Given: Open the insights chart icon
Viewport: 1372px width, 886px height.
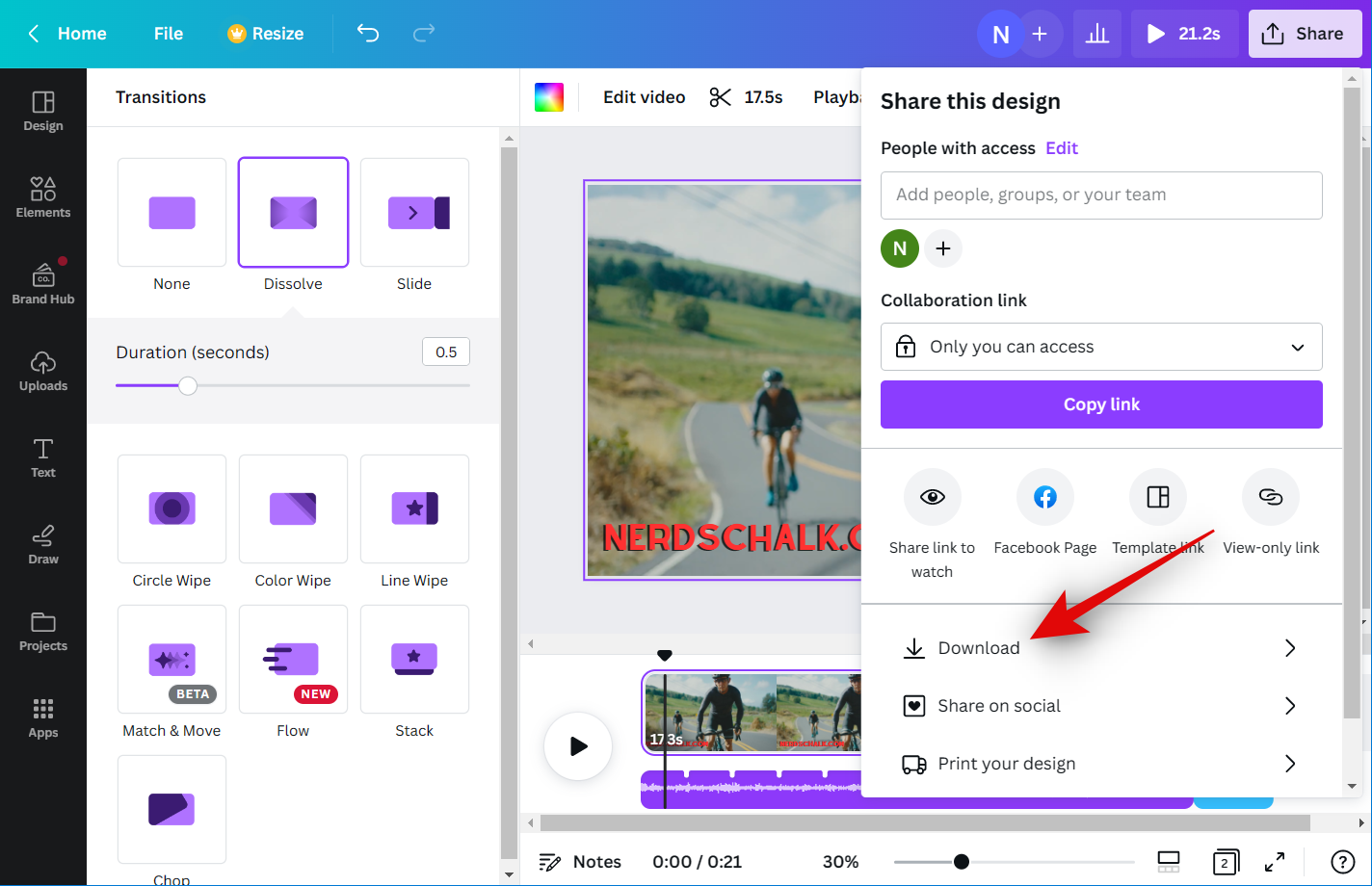Looking at the screenshot, I should 1096,34.
